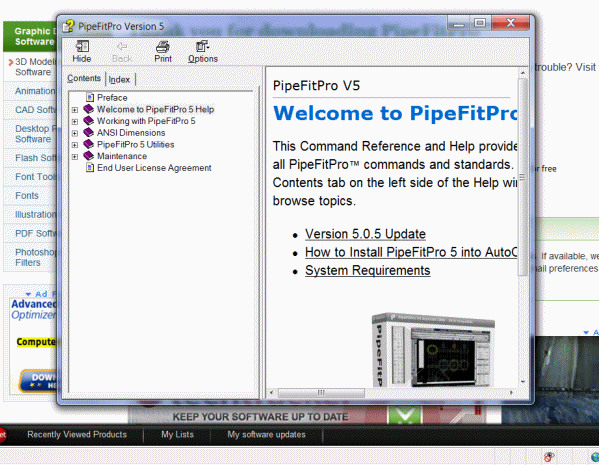Switch to the Index tab
The height and width of the screenshot is (465, 599).
click(x=119, y=79)
